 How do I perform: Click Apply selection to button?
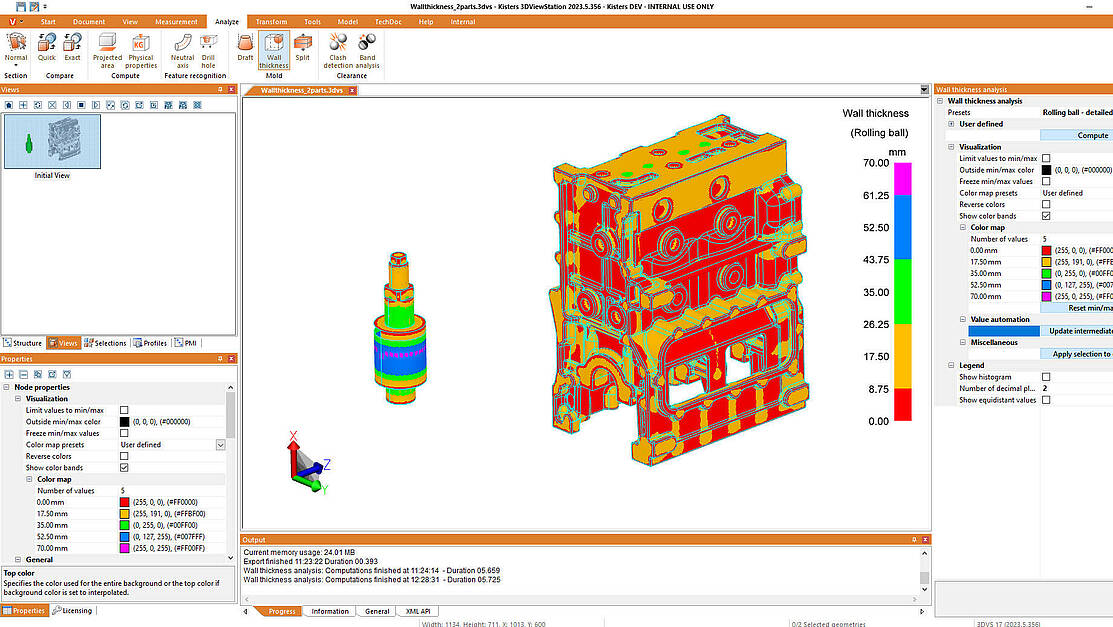point(1077,354)
